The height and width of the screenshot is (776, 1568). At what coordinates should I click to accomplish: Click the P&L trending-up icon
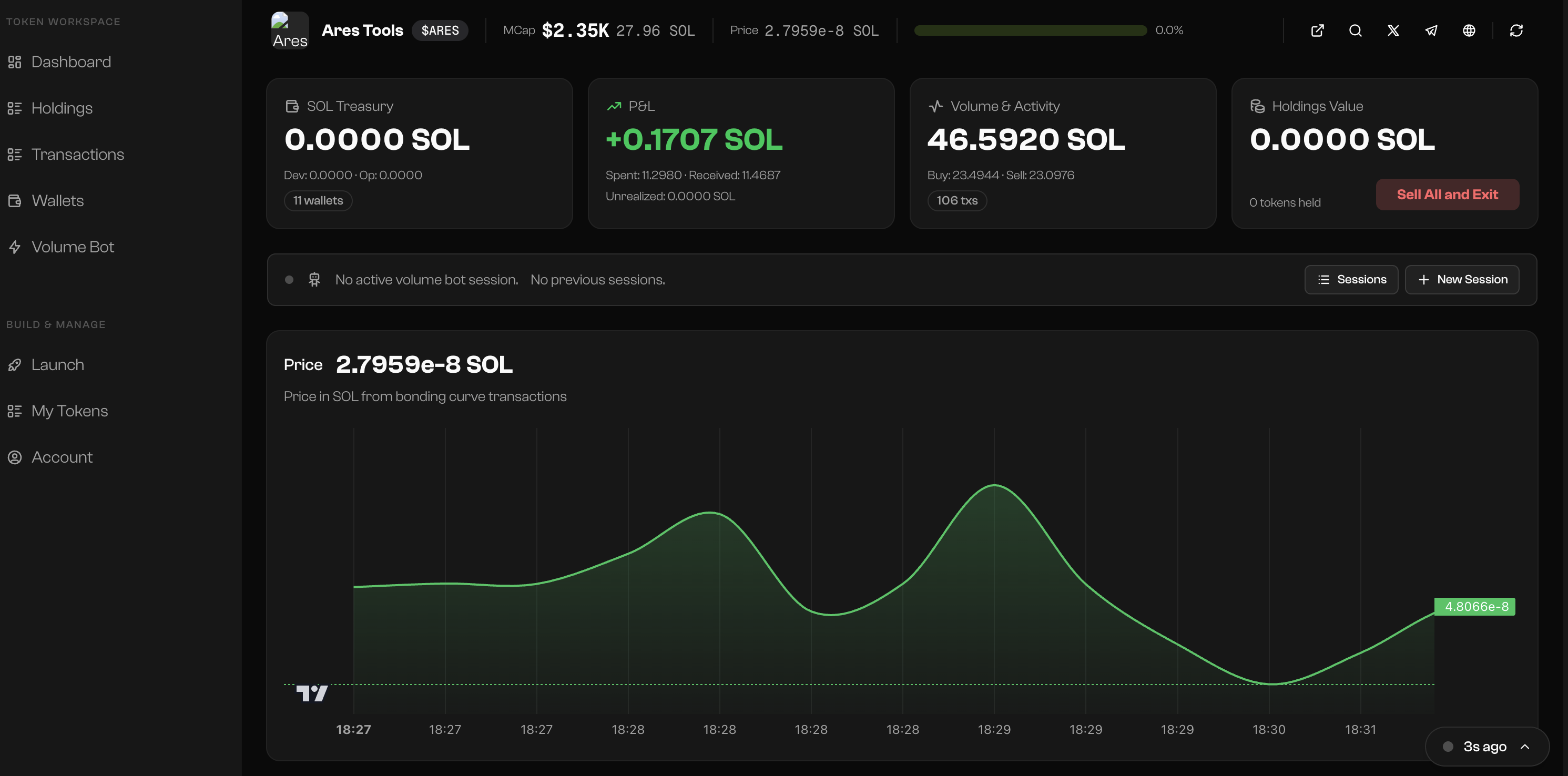click(614, 107)
